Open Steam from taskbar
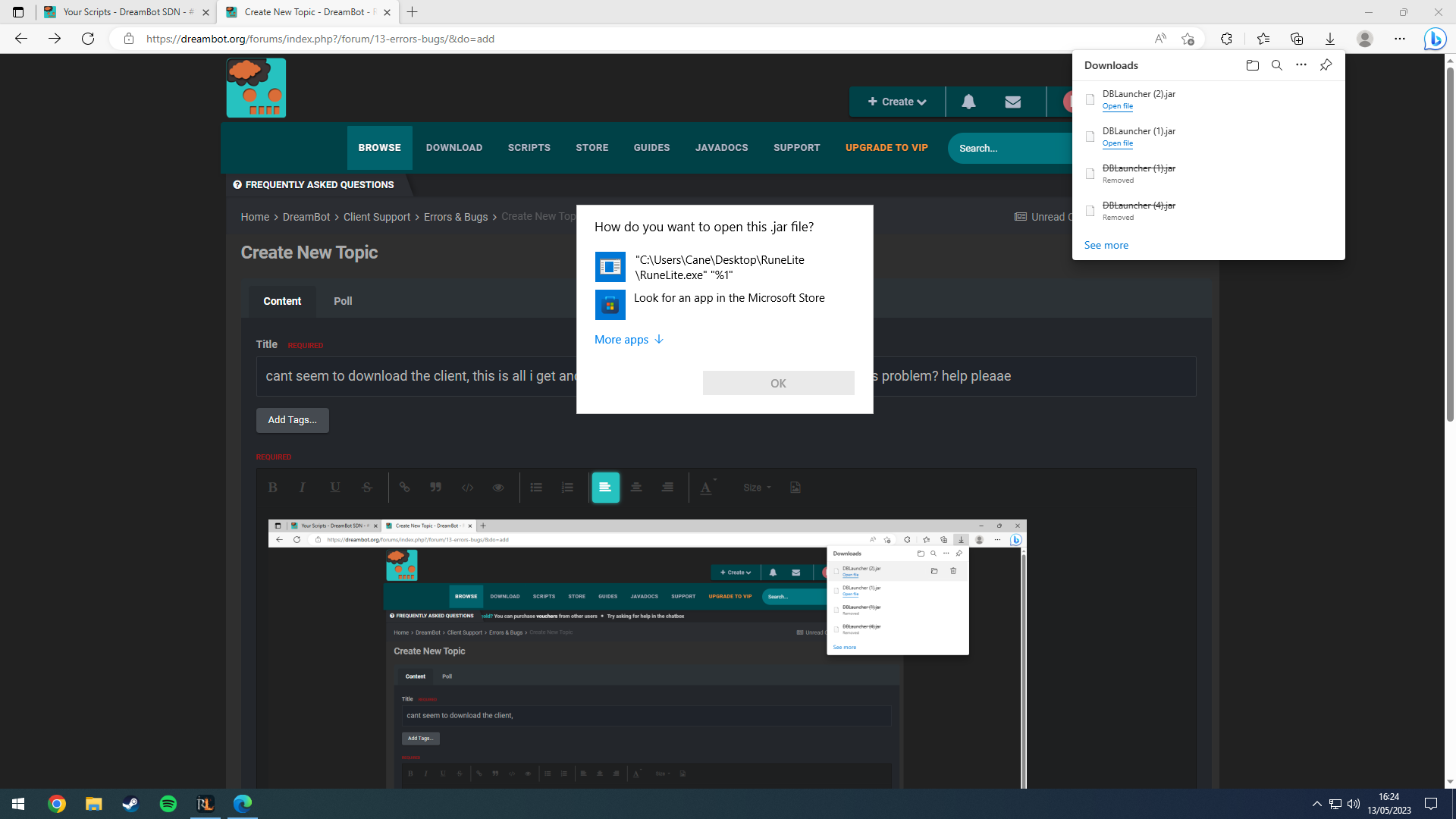This screenshot has width=1456, height=819. [x=130, y=804]
